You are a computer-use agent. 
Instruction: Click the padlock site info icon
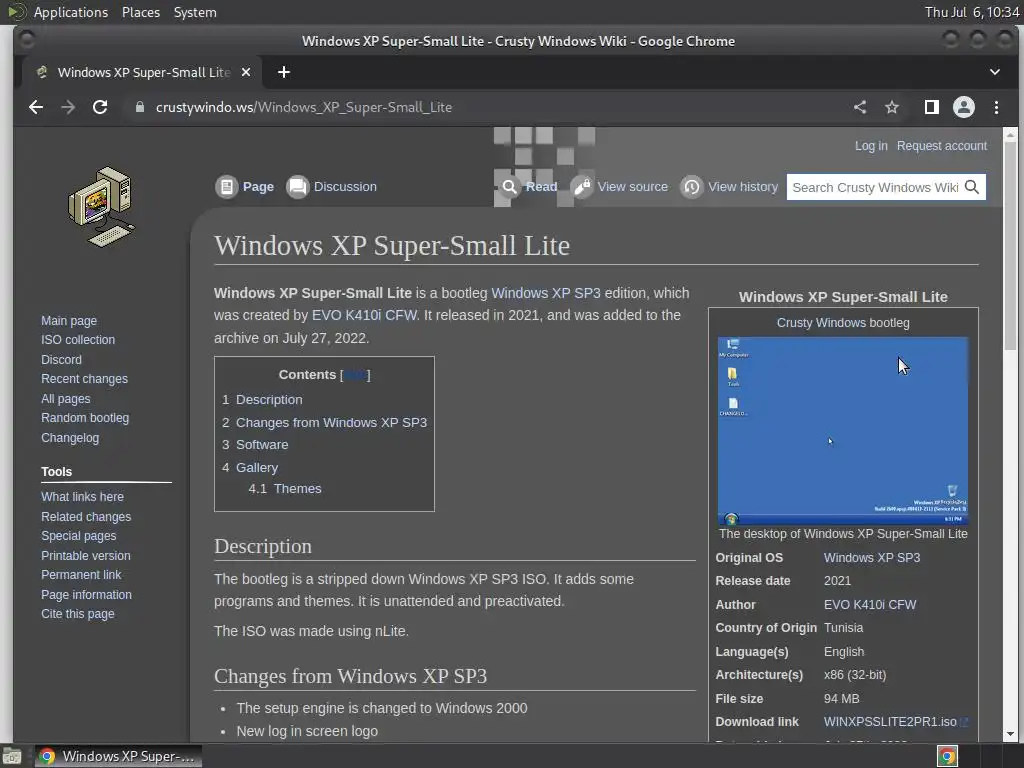coord(139,107)
